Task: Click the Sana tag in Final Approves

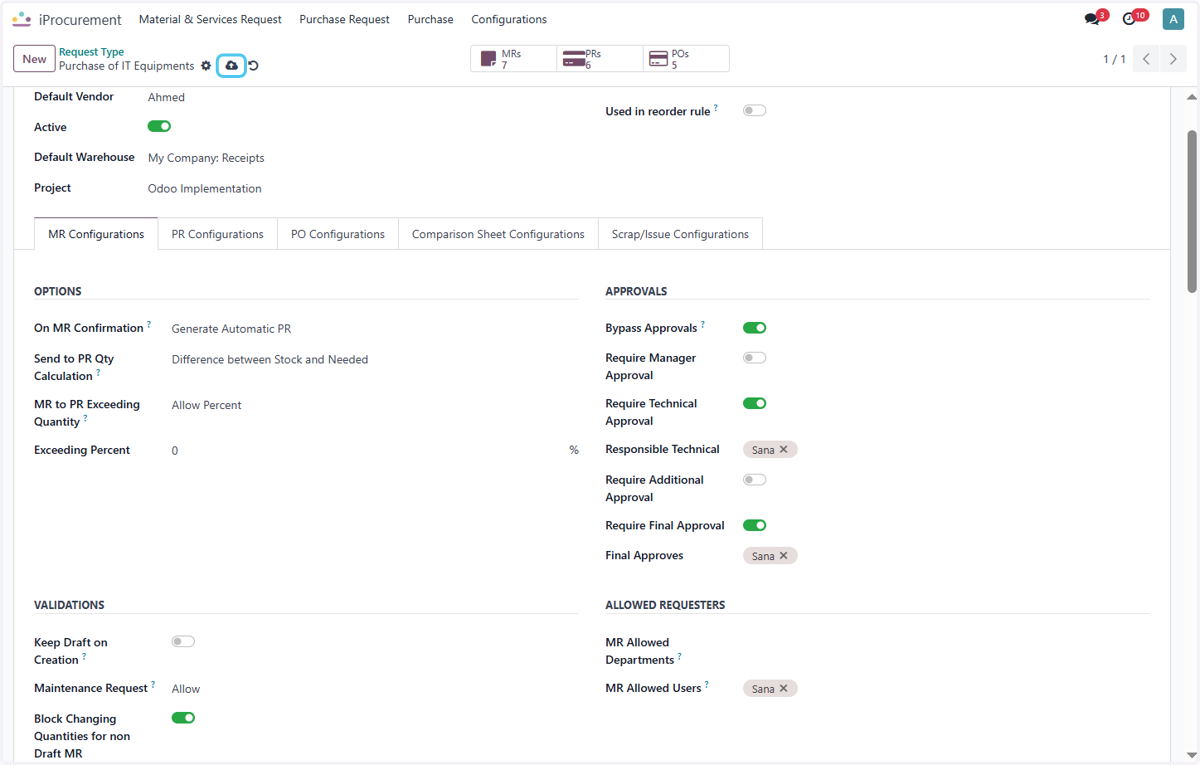Action: click(x=770, y=556)
